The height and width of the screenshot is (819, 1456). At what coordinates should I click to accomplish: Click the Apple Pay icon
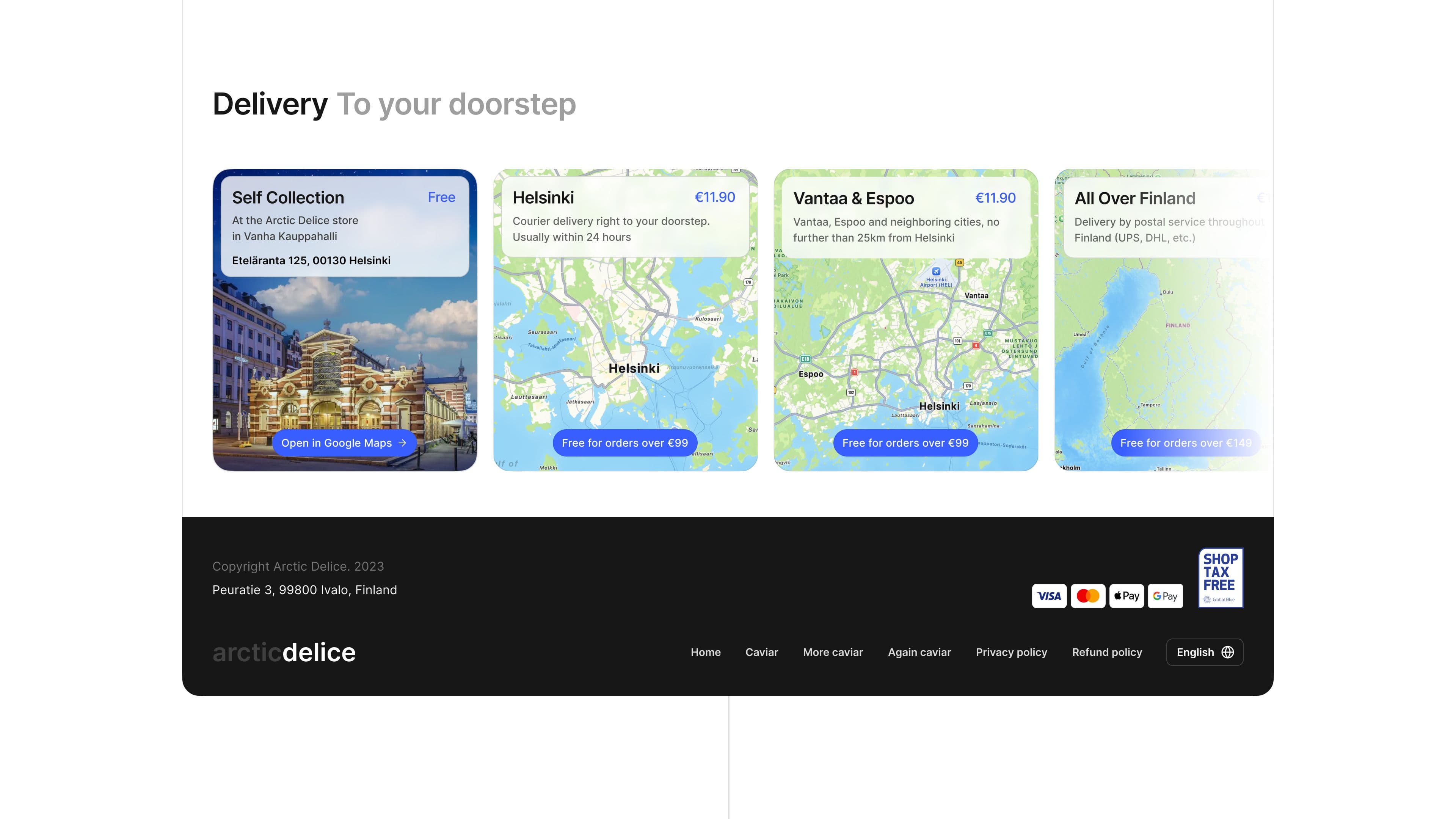1126,595
